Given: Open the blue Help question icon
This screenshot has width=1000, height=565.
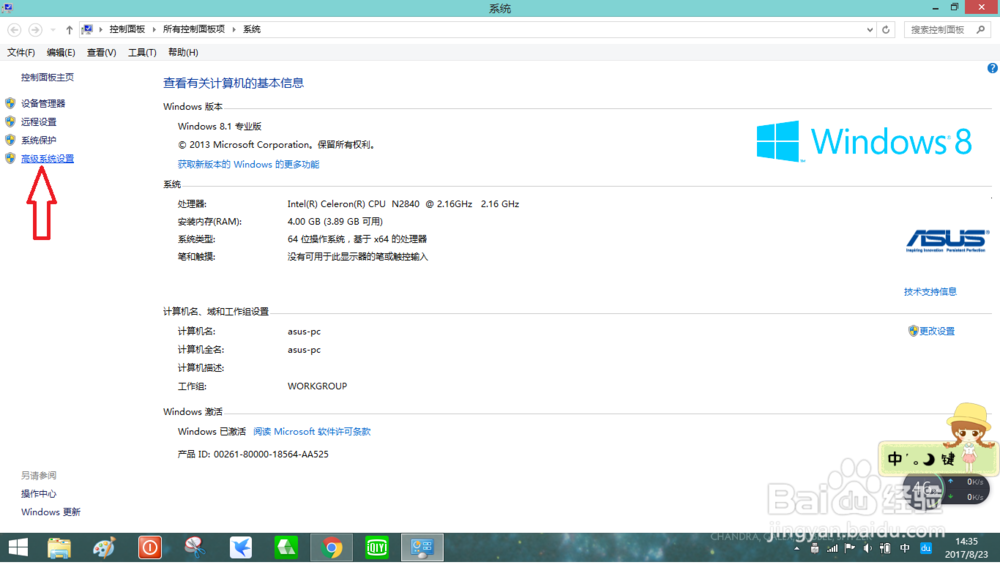Looking at the screenshot, I should [992, 68].
